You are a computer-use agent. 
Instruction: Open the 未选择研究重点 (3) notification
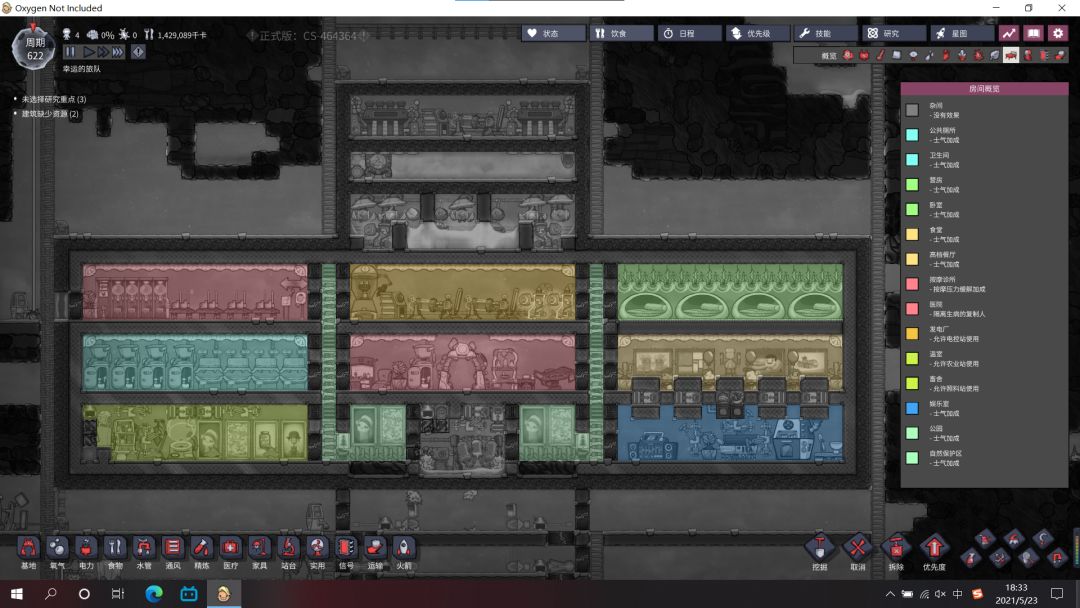pyautogui.click(x=53, y=99)
